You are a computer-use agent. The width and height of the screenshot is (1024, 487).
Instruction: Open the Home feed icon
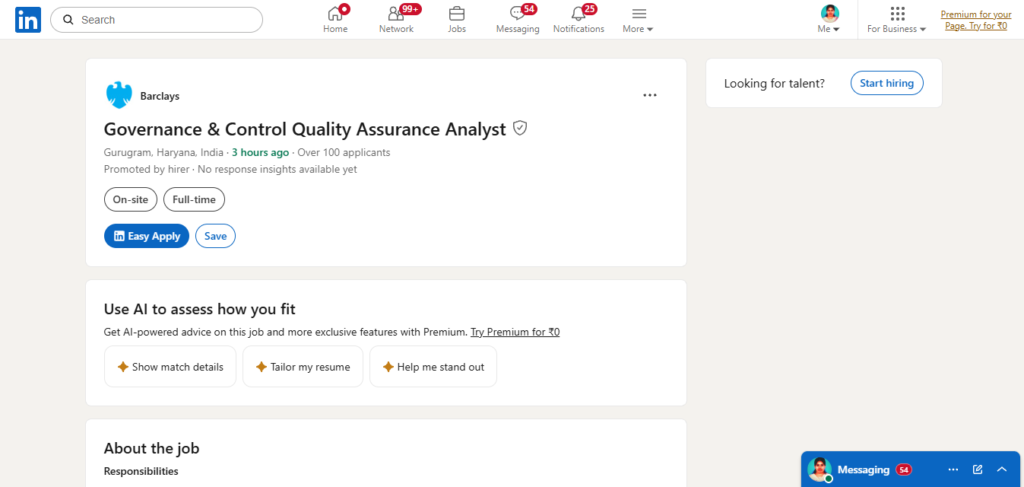coord(335,20)
